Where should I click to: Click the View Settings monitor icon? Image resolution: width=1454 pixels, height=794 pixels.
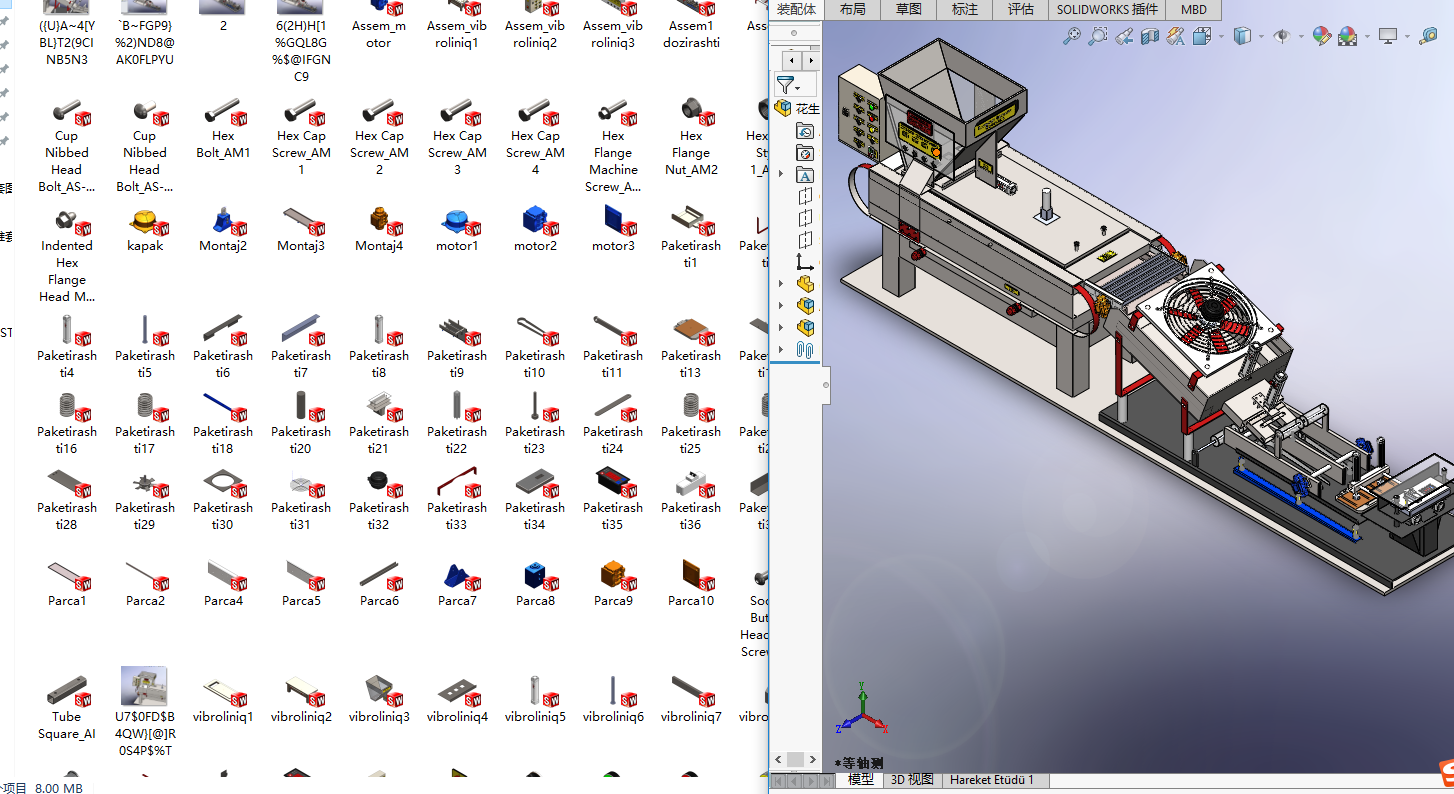[1388, 36]
